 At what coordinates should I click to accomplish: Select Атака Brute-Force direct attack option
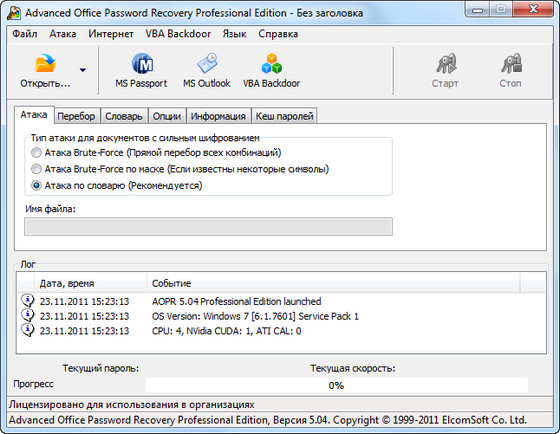point(36,153)
